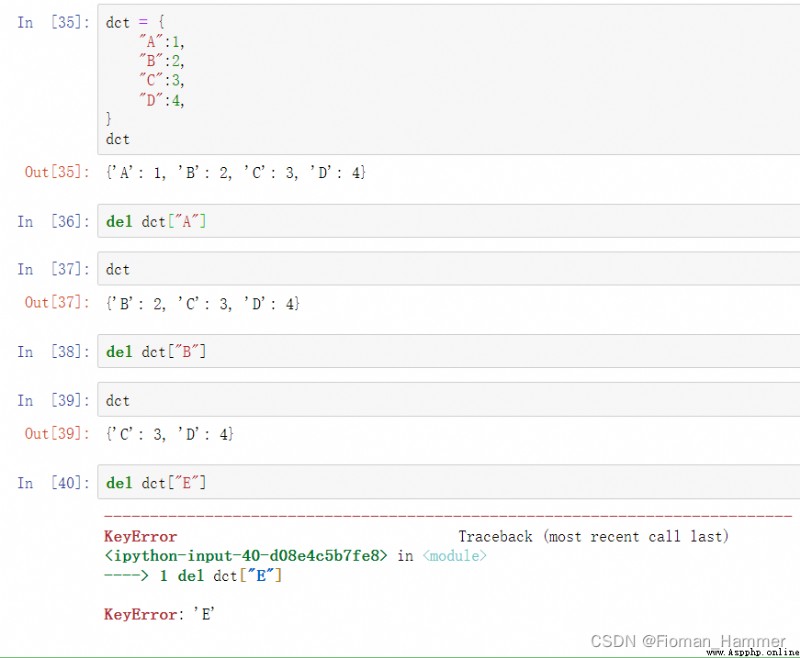
Task: Select the del dct["E"] code cell
Action: click(x=448, y=482)
